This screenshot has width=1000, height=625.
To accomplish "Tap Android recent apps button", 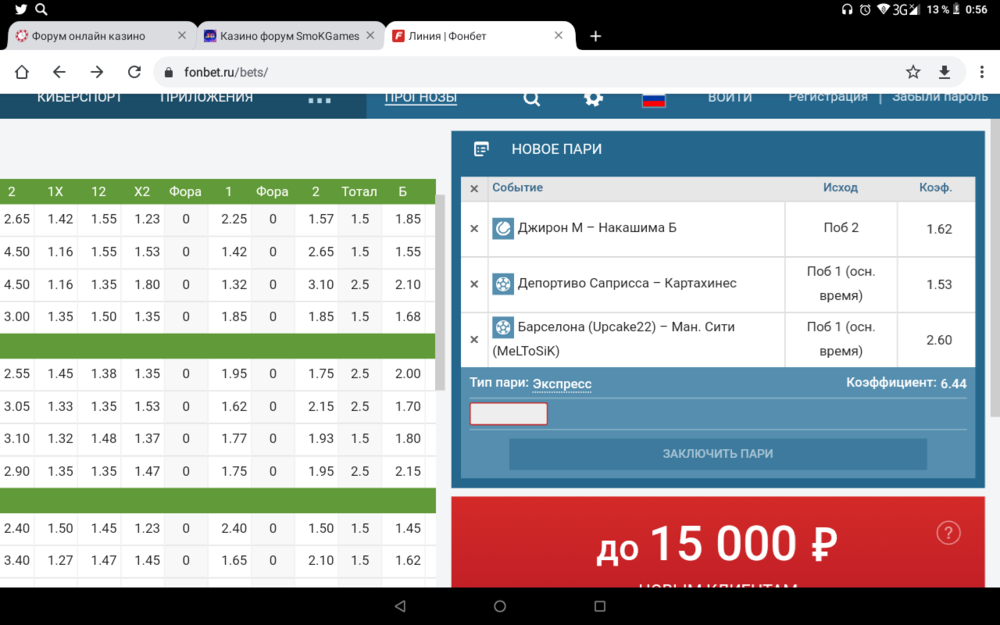I will tap(599, 606).
